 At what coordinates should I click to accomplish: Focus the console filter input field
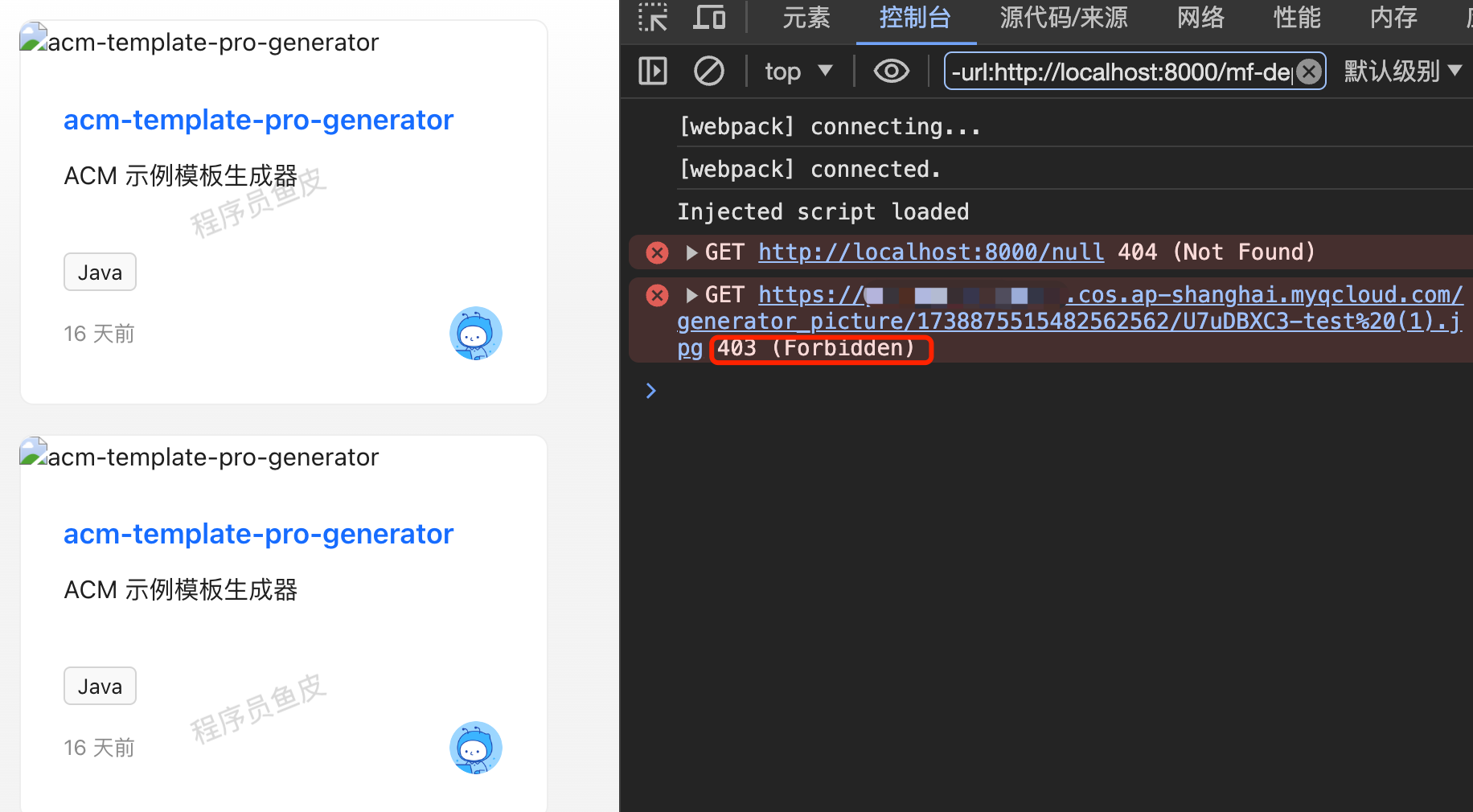click(1121, 72)
